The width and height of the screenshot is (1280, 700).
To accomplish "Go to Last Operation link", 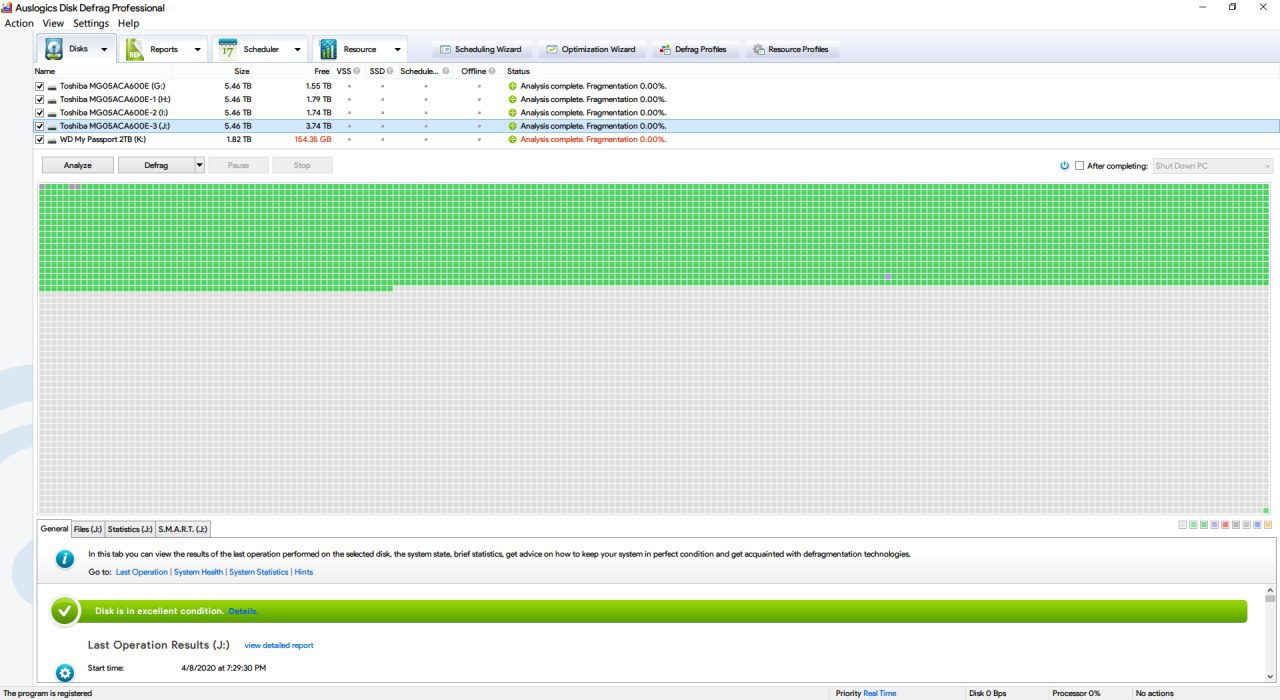I will [x=142, y=572].
